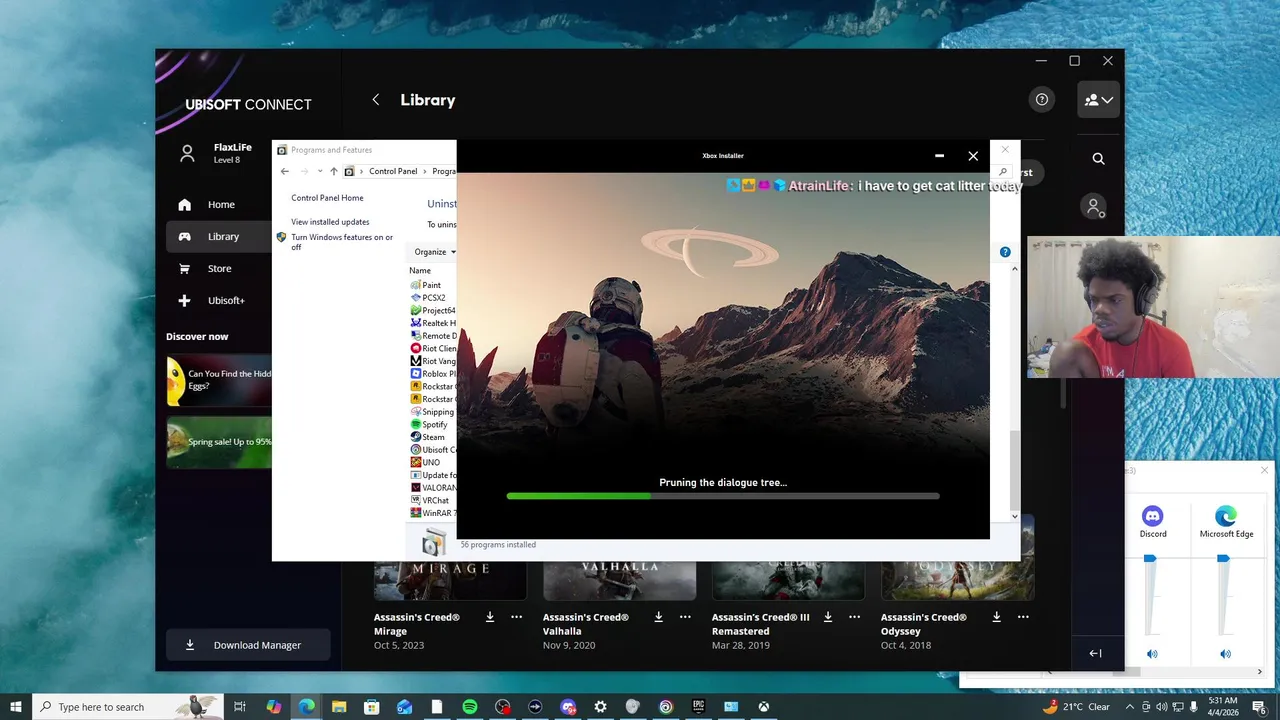
Task: Click View installed updates link
Action: tap(330, 222)
